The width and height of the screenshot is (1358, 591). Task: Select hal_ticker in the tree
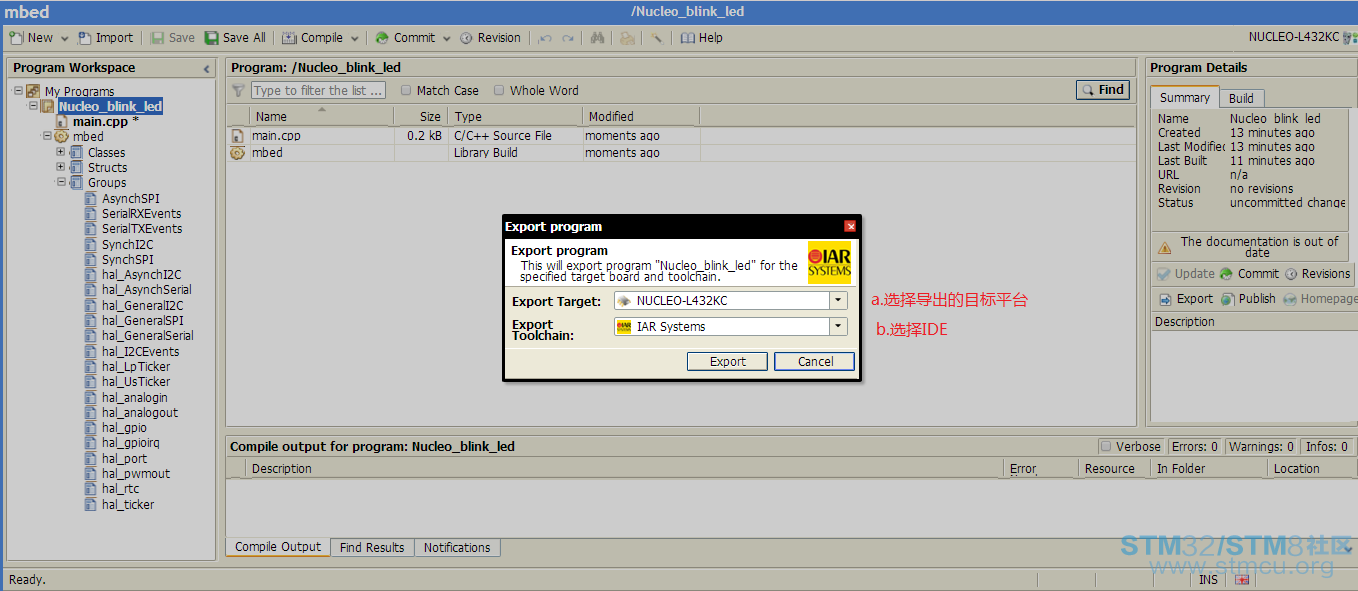coord(127,504)
